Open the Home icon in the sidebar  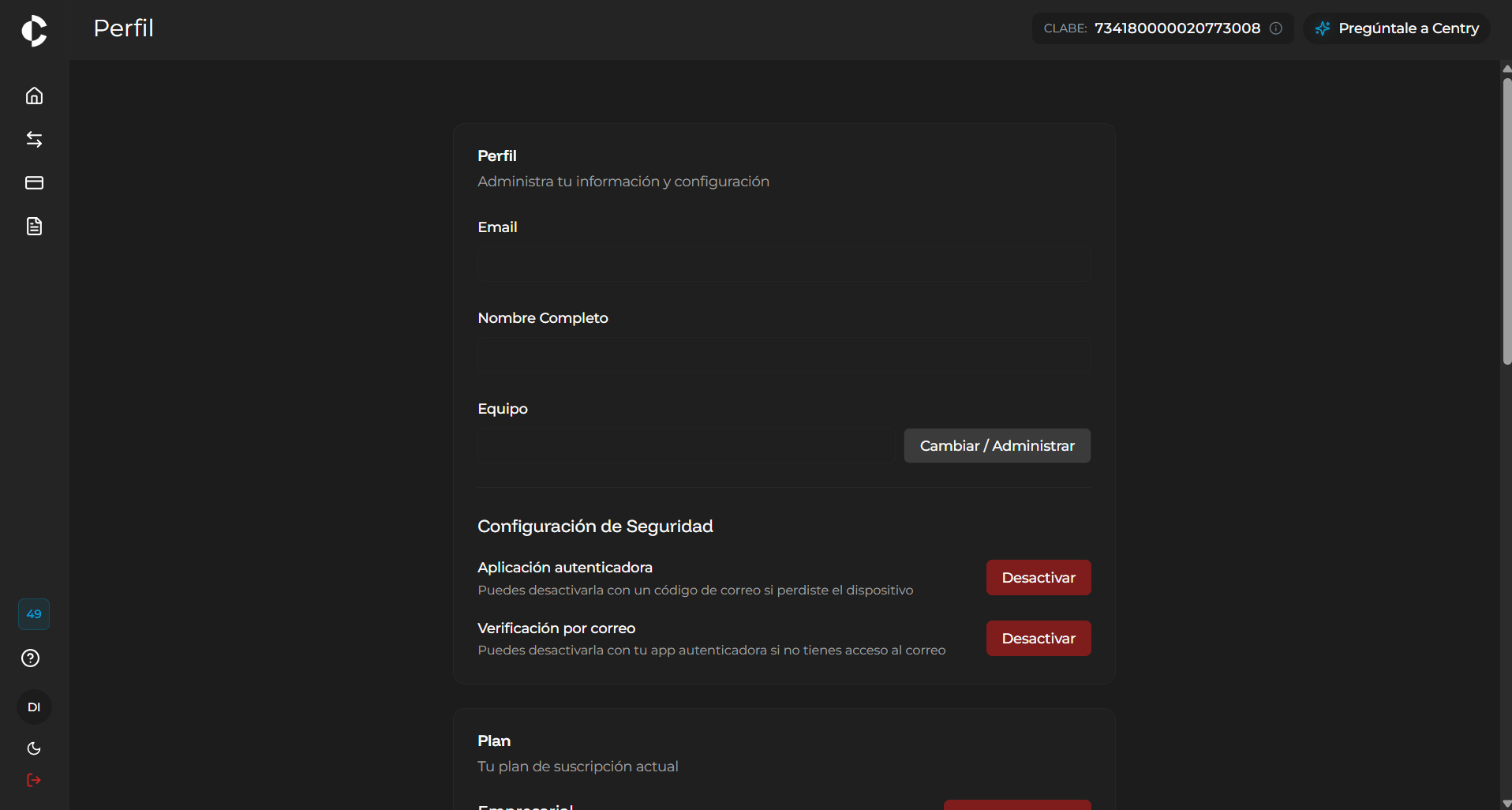(34, 96)
